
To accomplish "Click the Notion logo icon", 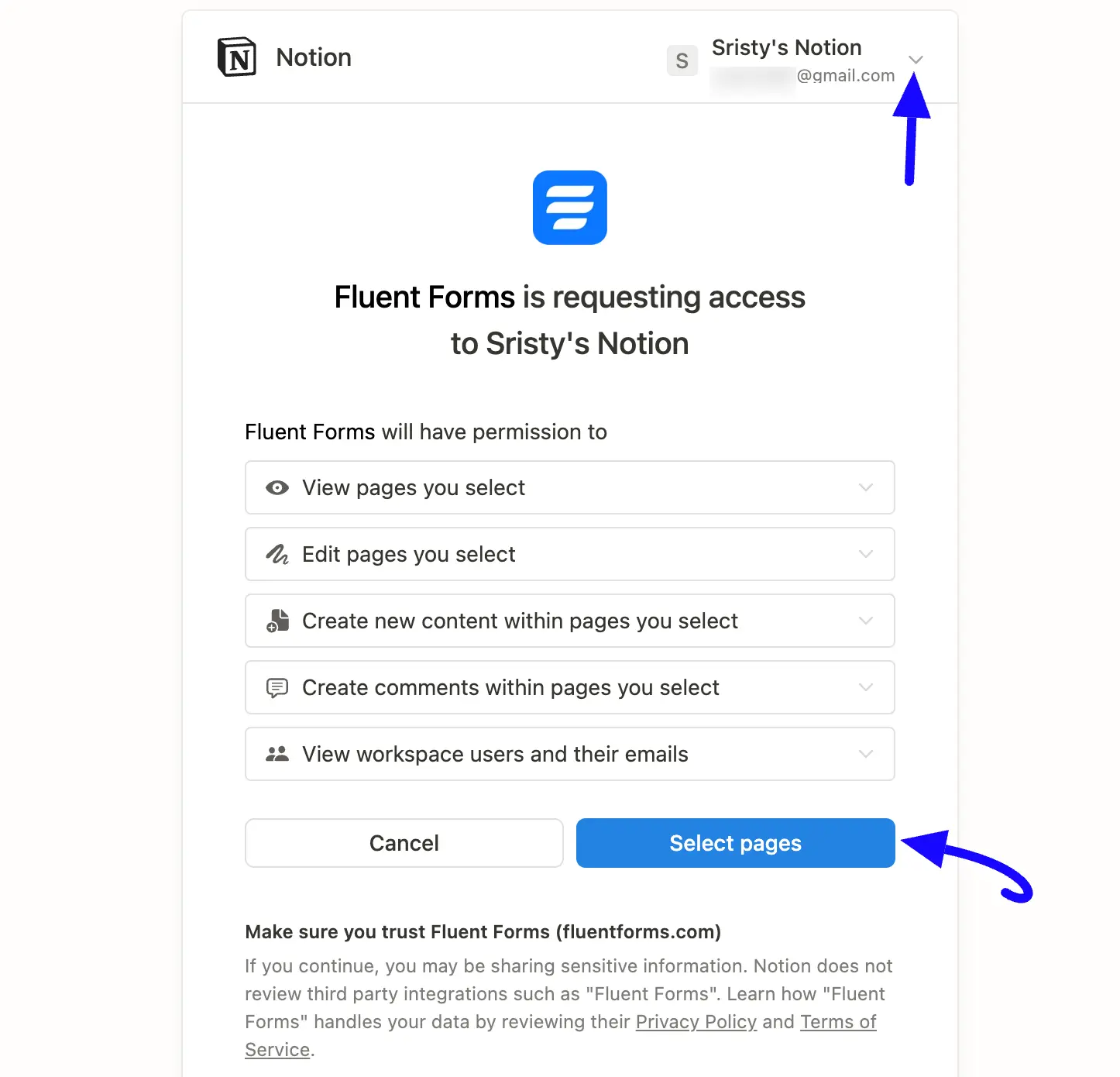I will [237, 57].
